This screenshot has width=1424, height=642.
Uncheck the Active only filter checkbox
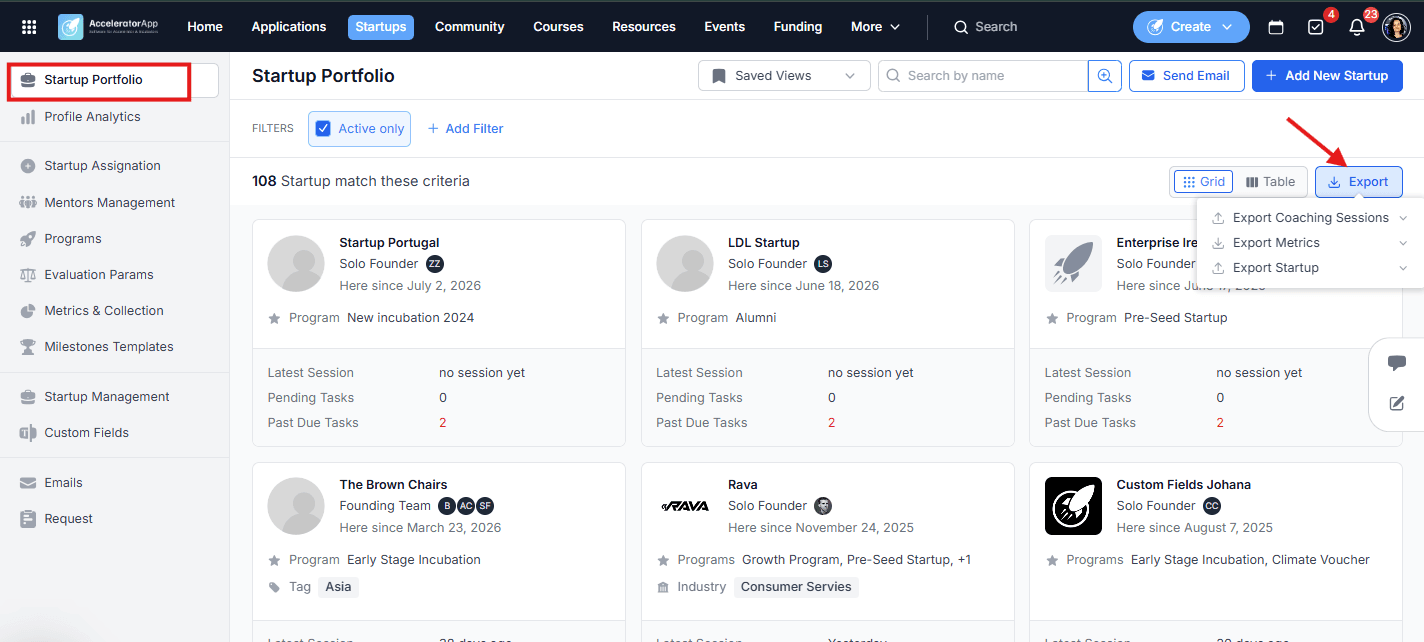pyautogui.click(x=323, y=129)
